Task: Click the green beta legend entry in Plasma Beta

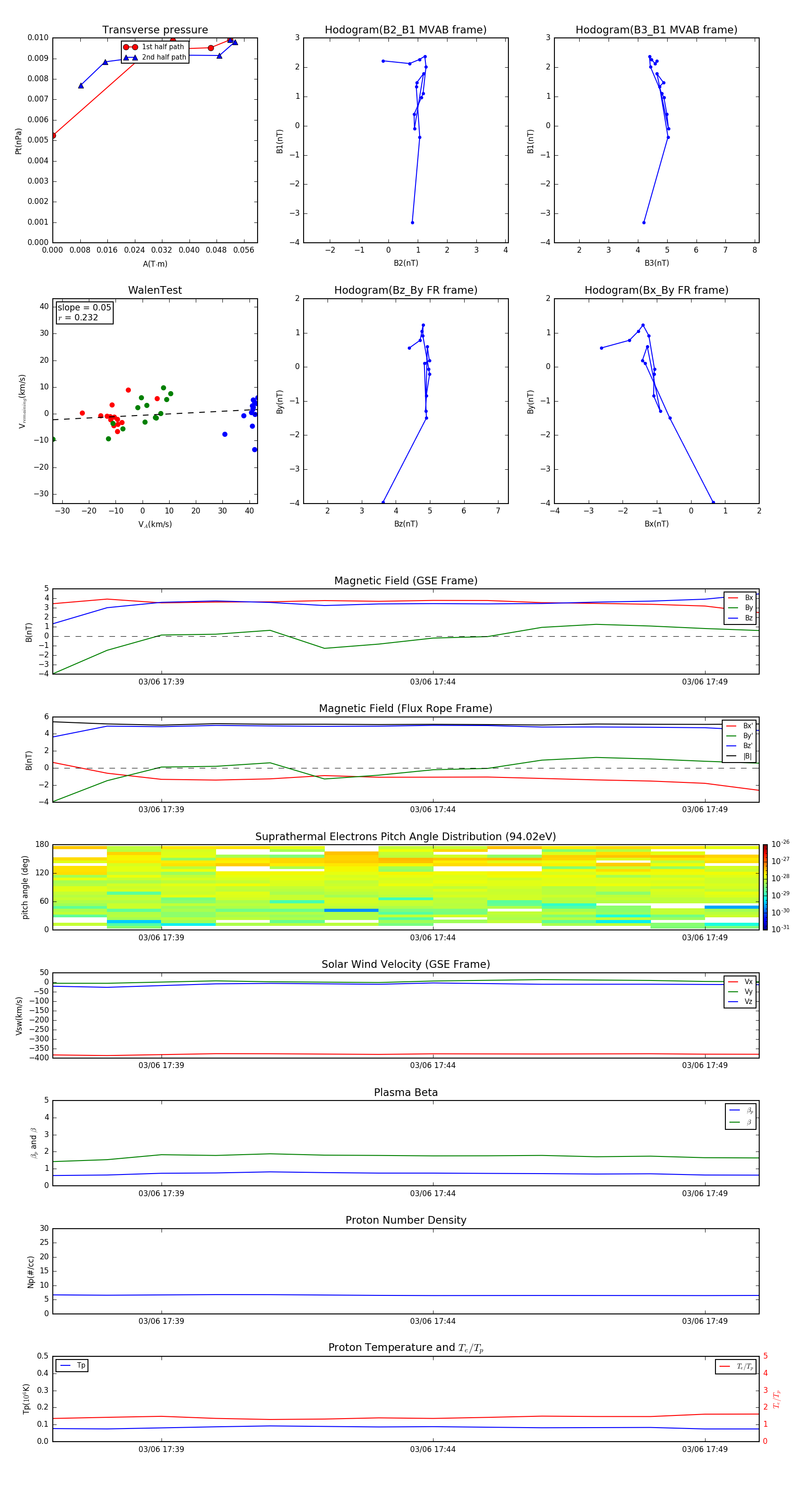Action: 741,1122
